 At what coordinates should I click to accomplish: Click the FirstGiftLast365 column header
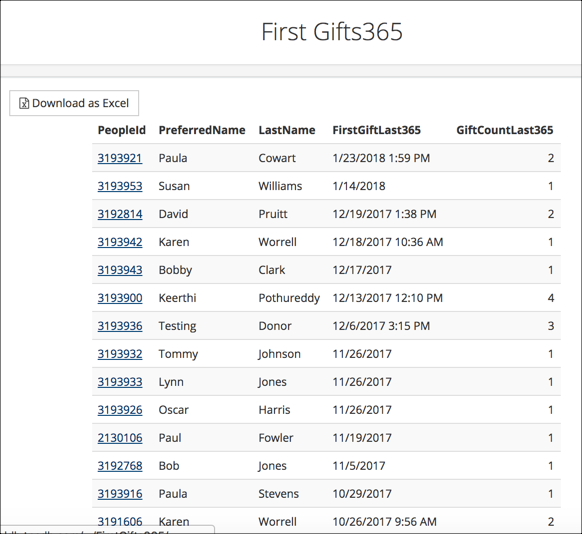pos(376,130)
